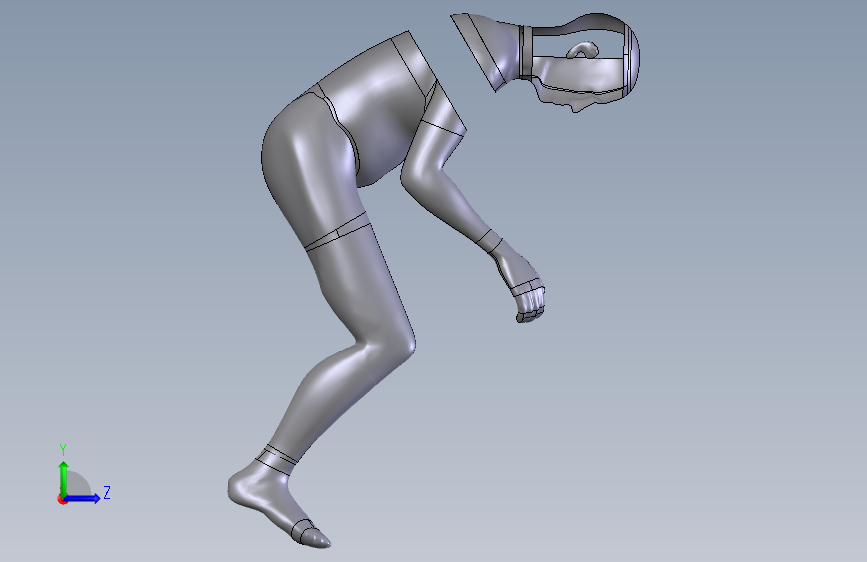Select the clenched fist of the mannequin
This screenshot has height=562, width=867.
point(530,304)
